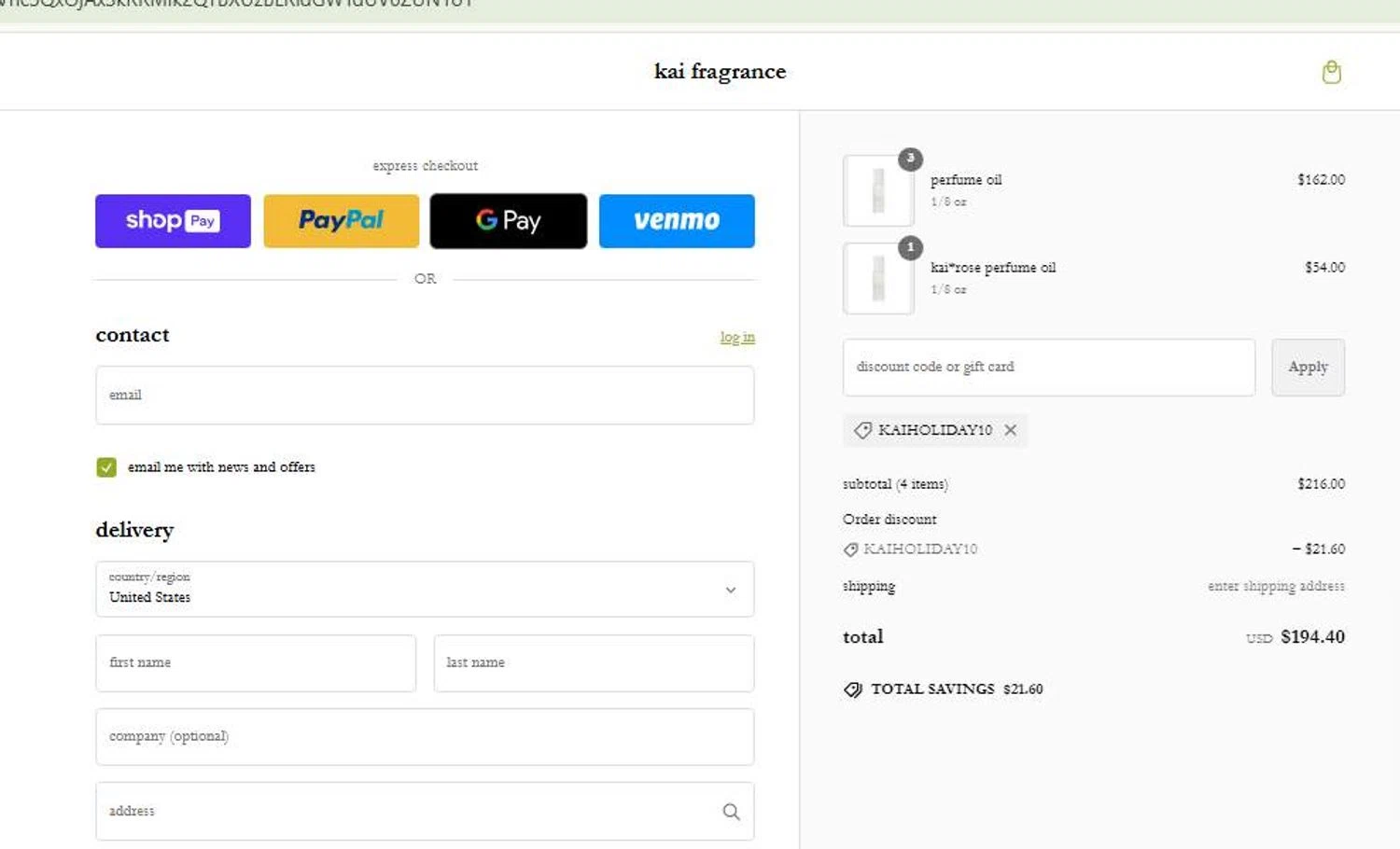Open the kai fragrance store title

click(x=721, y=72)
